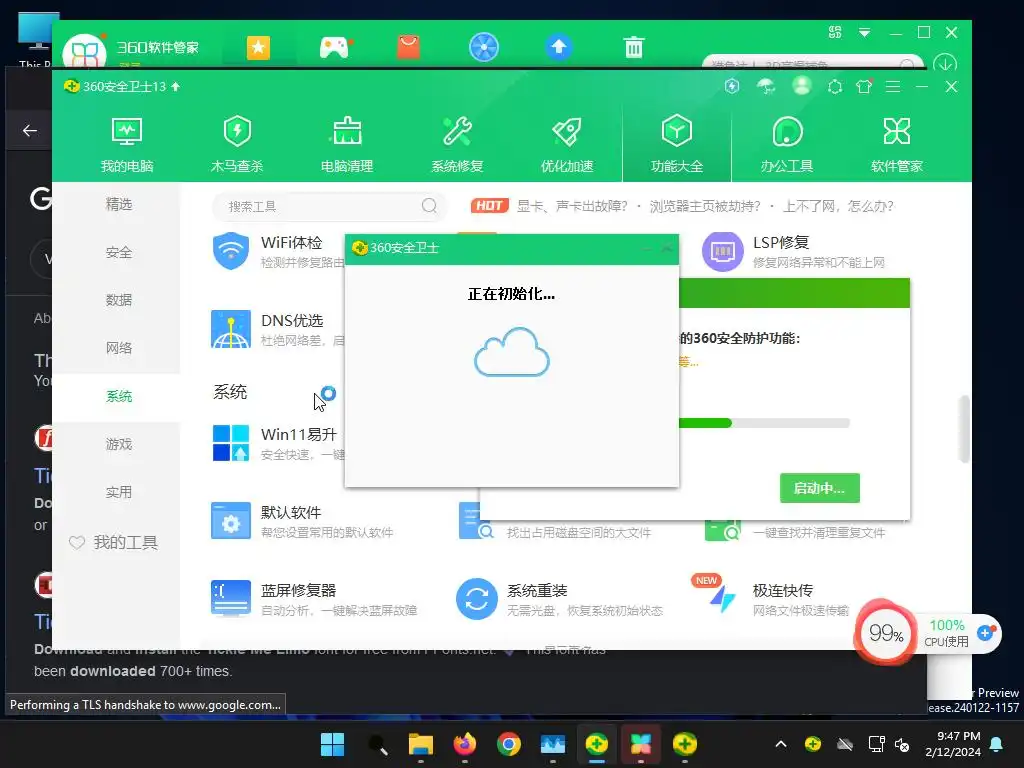
Task: Show hidden tray icons chevron
Action: [x=780, y=744]
